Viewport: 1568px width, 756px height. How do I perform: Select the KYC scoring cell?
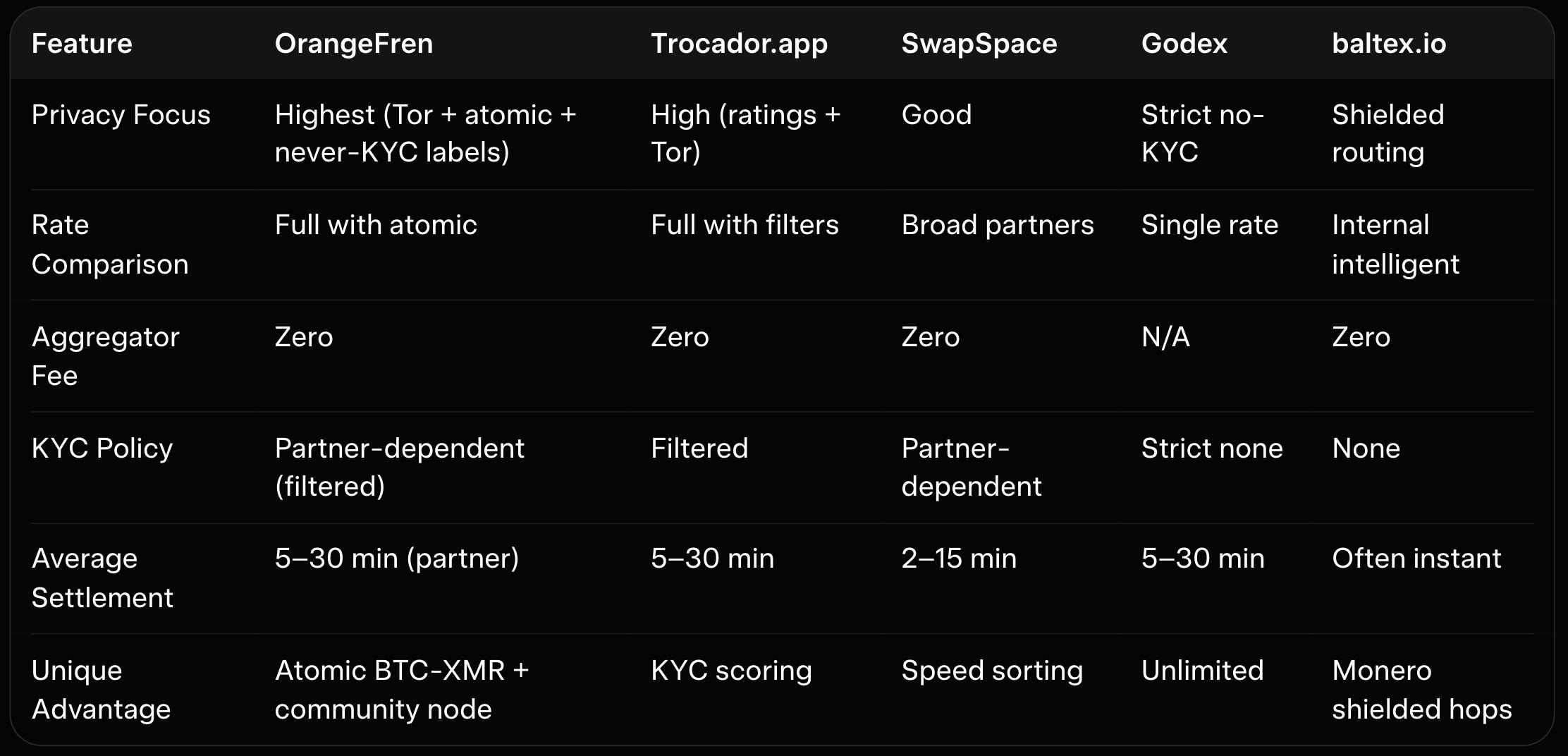click(x=731, y=671)
